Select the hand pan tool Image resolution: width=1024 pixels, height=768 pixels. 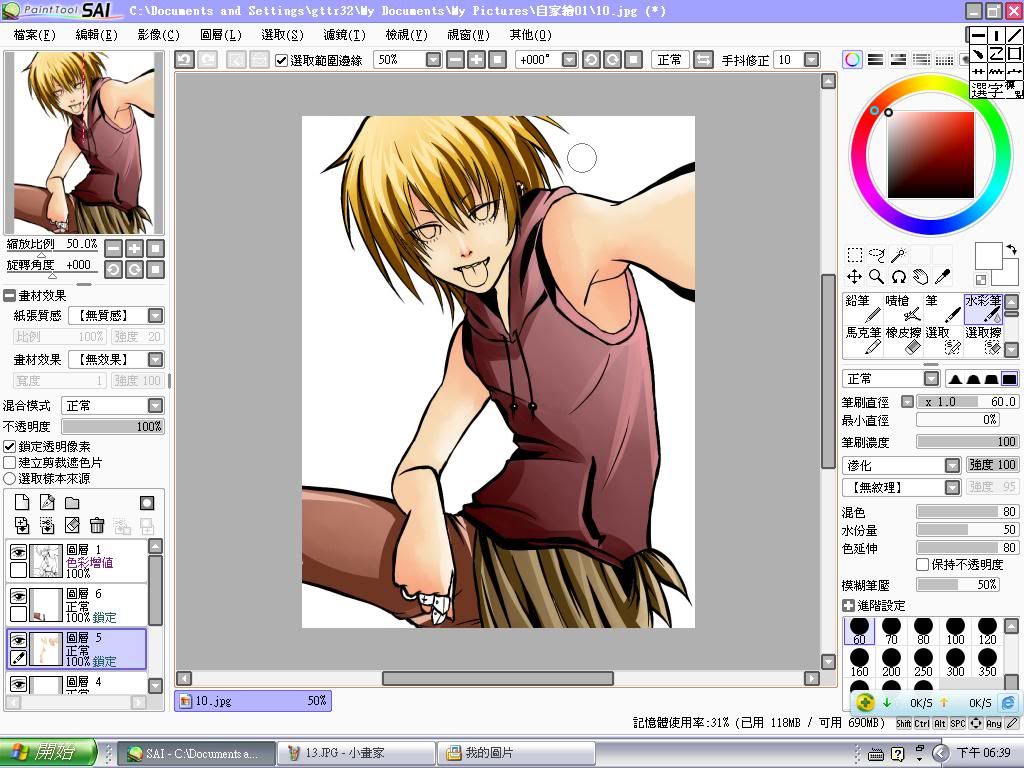click(x=921, y=277)
